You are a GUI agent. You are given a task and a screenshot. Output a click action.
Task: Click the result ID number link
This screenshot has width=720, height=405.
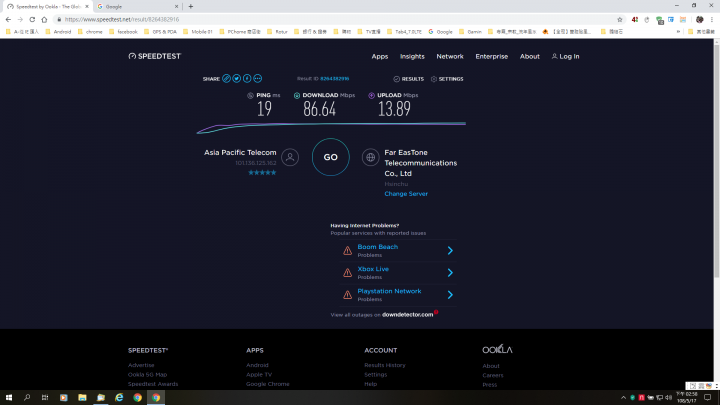334,79
